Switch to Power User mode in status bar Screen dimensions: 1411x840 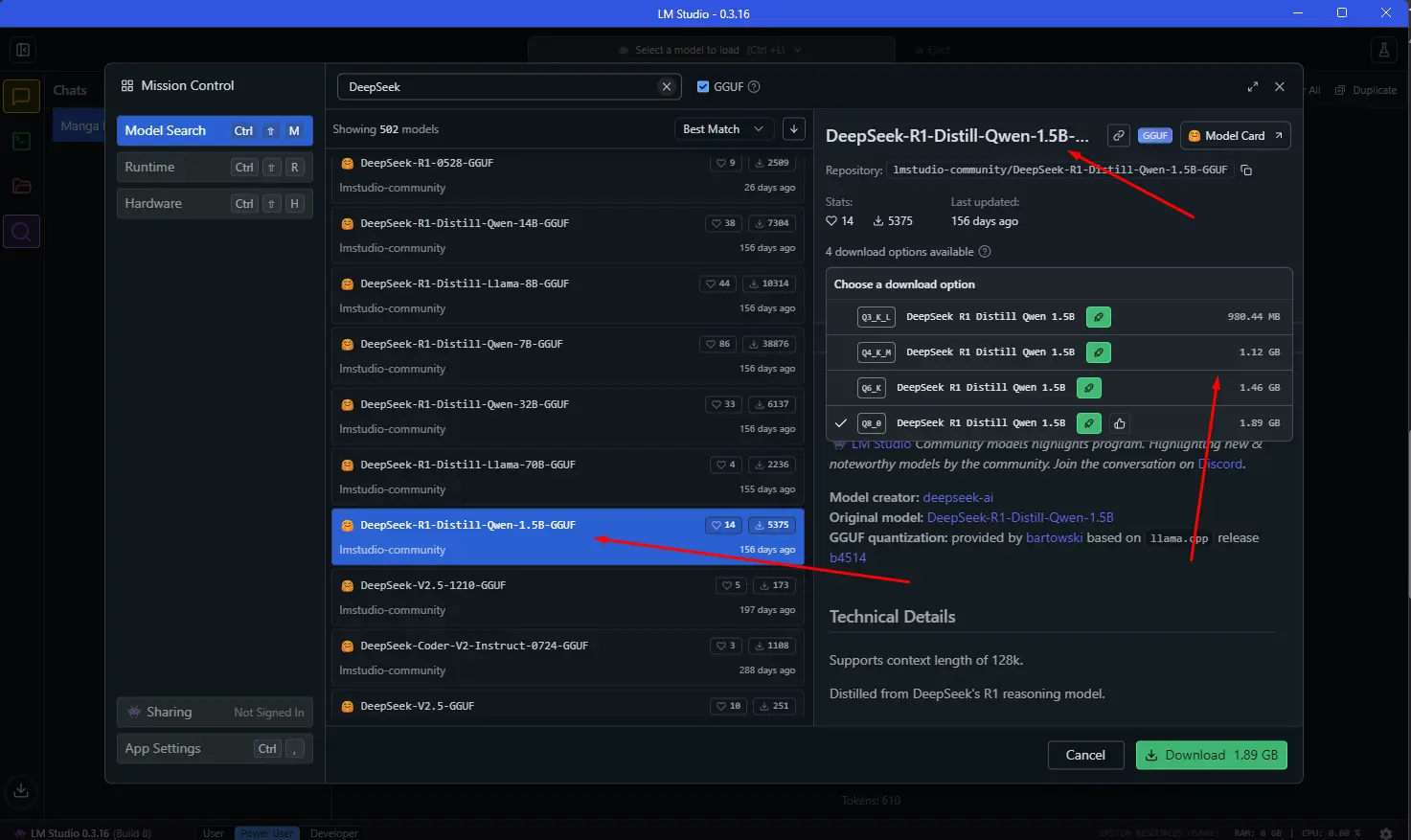point(267,833)
